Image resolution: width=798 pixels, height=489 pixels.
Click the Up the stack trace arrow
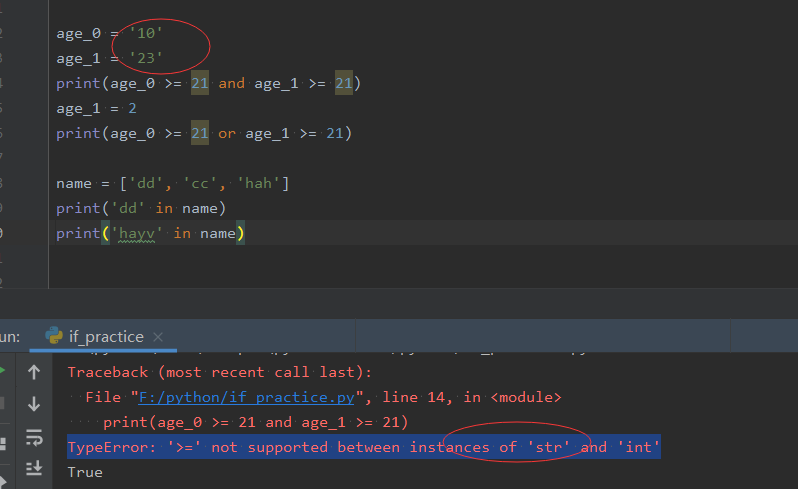point(34,372)
